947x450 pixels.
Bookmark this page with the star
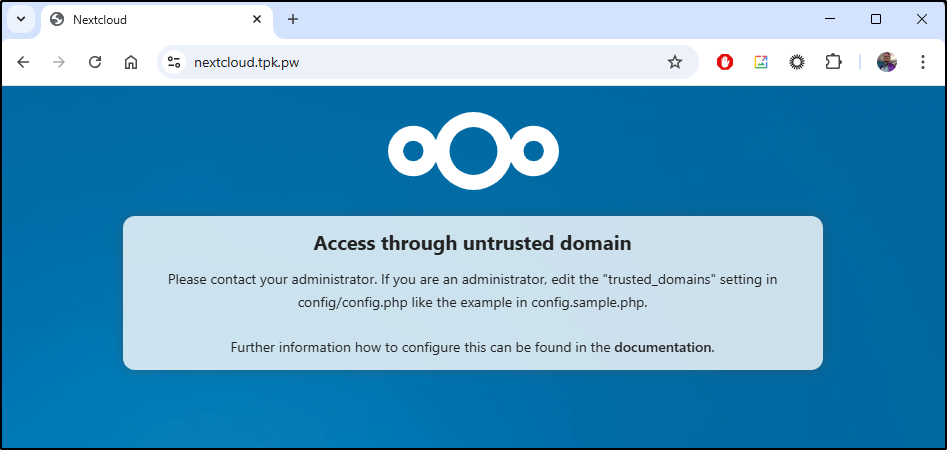coord(675,62)
